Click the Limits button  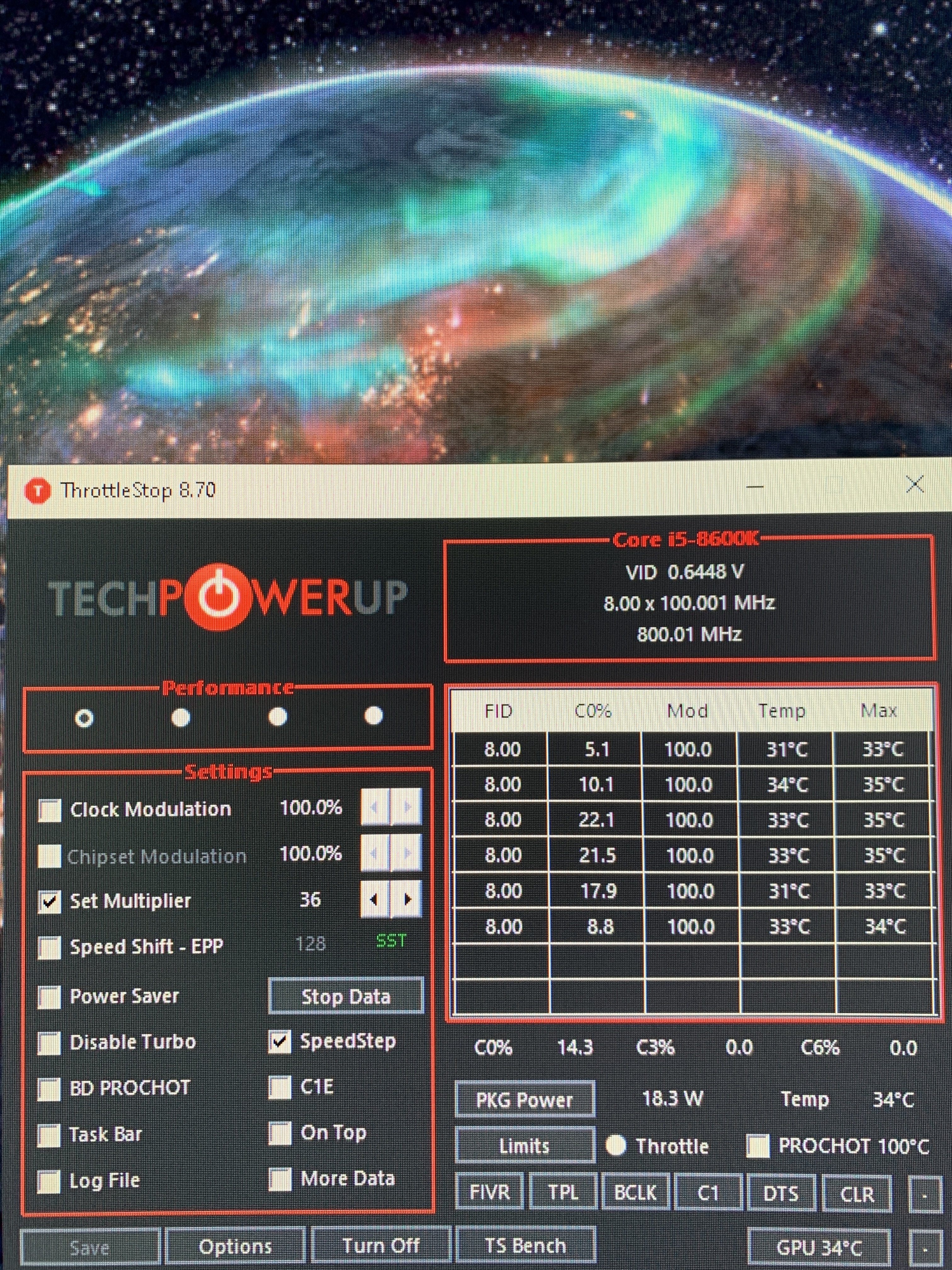(524, 1146)
